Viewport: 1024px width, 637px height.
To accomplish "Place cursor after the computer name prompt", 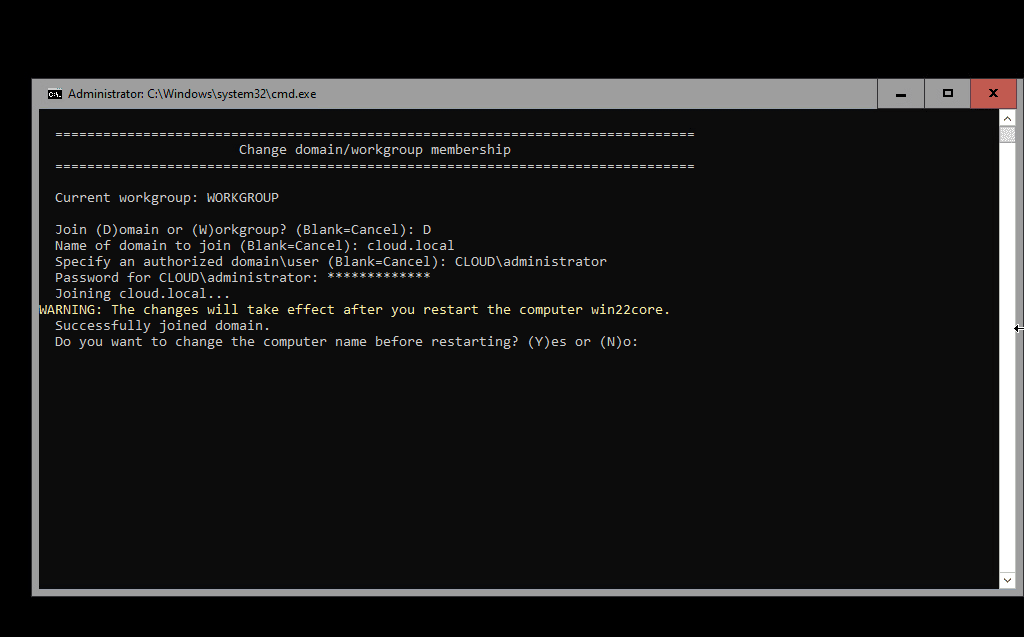I will pyautogui.click(x=650, y=341).
